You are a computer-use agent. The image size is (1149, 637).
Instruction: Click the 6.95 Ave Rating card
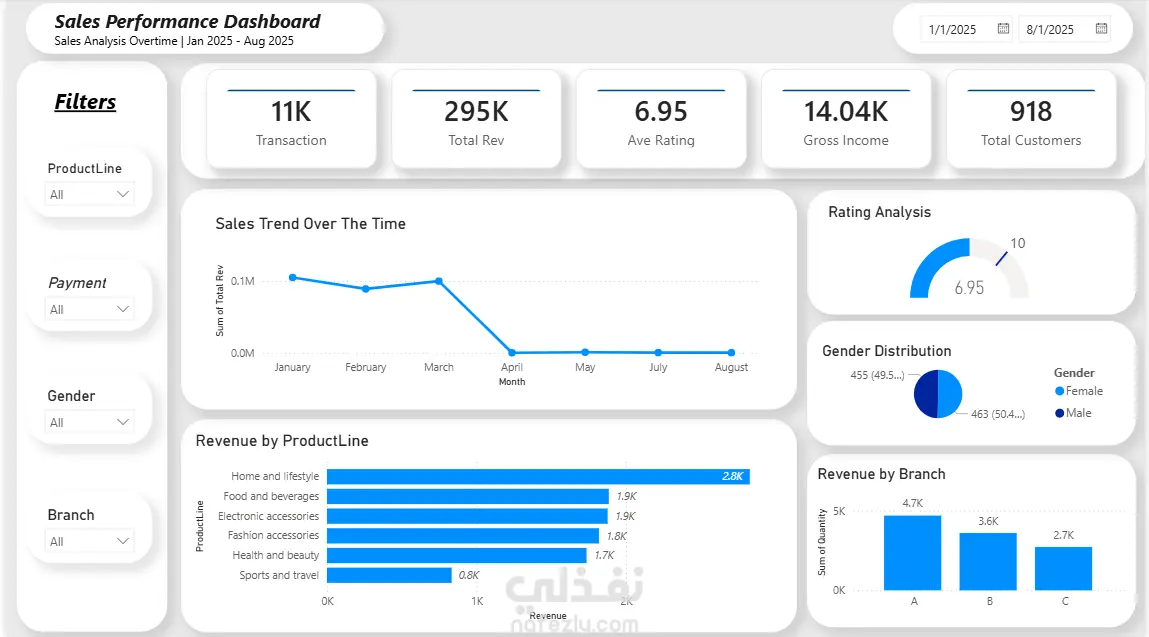(x=661, y=119)
